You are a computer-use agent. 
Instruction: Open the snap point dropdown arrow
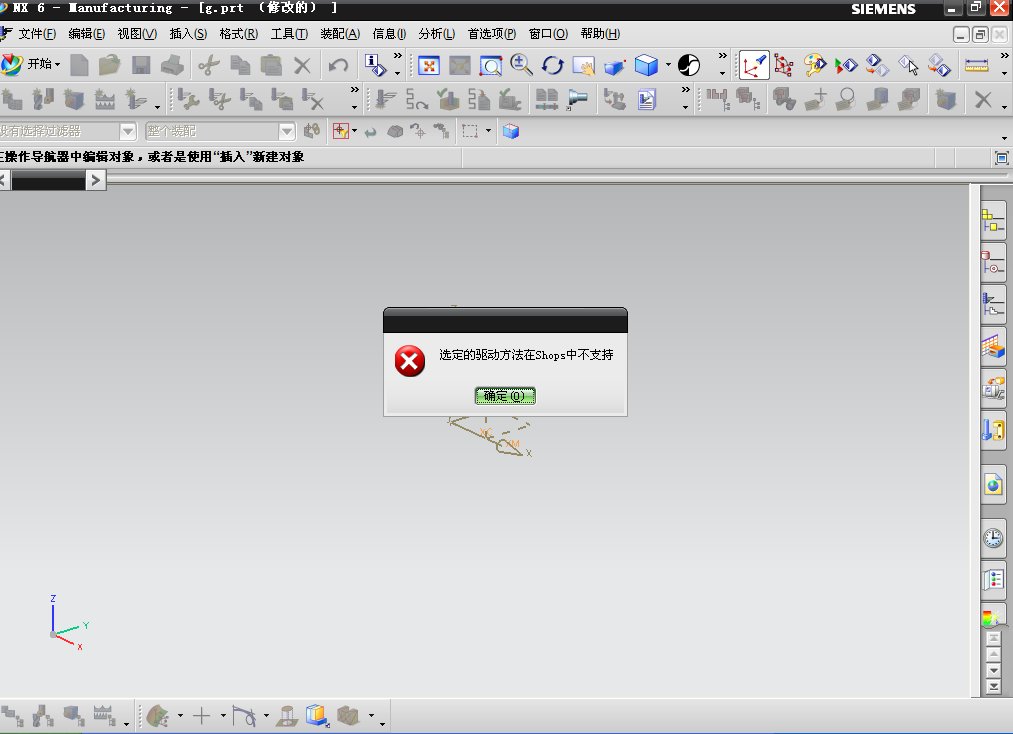click(355, 131)
